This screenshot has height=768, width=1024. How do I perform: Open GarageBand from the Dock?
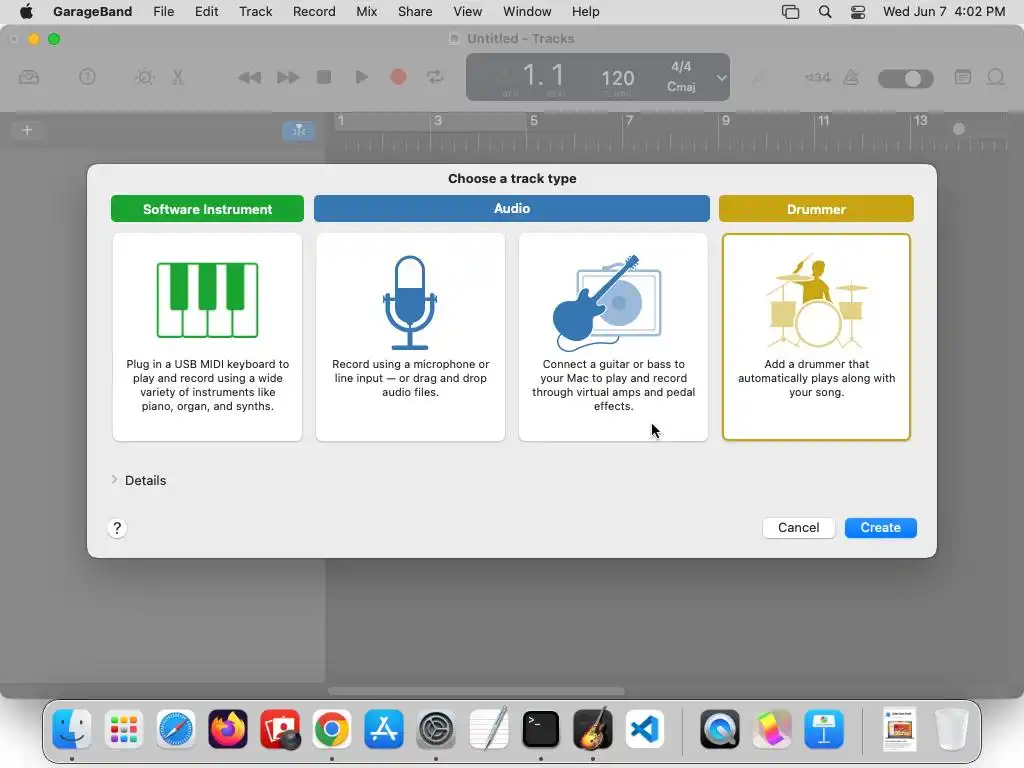(593, 728)
